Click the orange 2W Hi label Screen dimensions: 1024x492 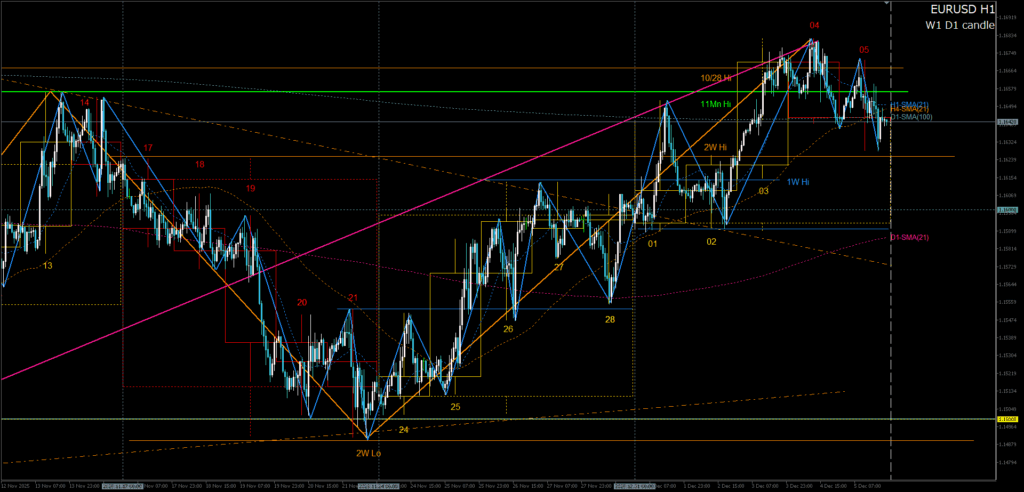715,147
